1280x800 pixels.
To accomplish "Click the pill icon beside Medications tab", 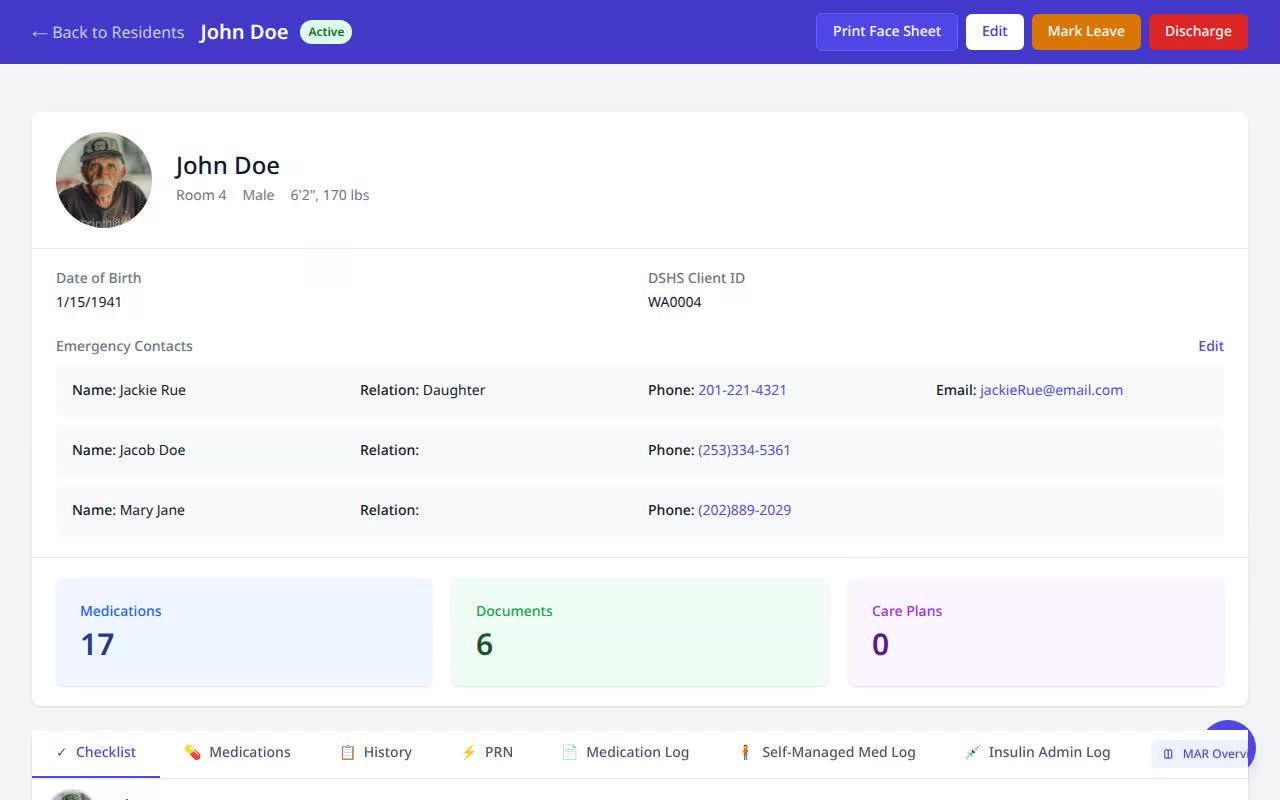I will coord(193,752).
